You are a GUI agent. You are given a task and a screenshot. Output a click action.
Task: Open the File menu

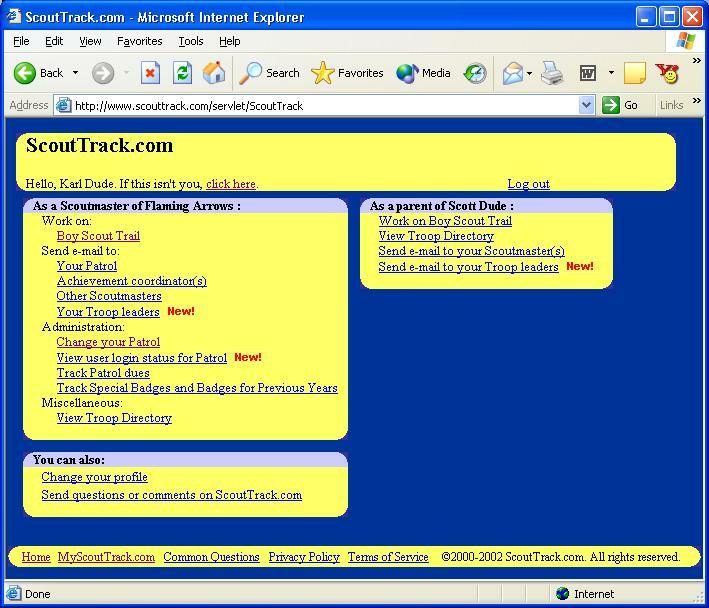pos(21,41)
